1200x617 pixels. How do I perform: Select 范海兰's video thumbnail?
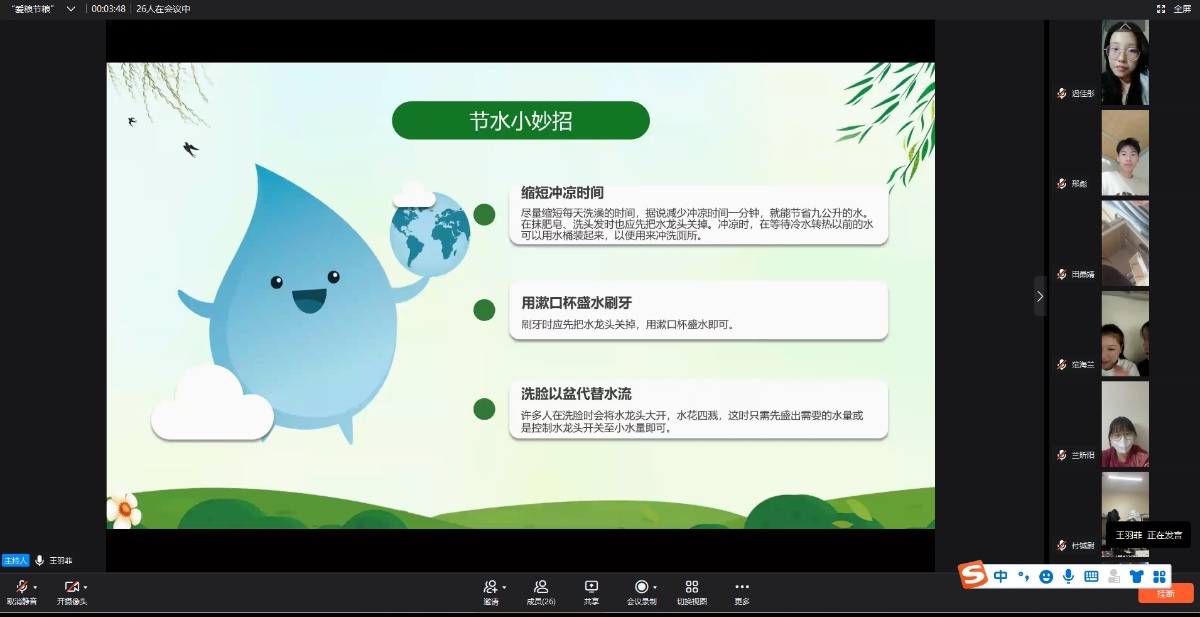[x=1125, y=333]
